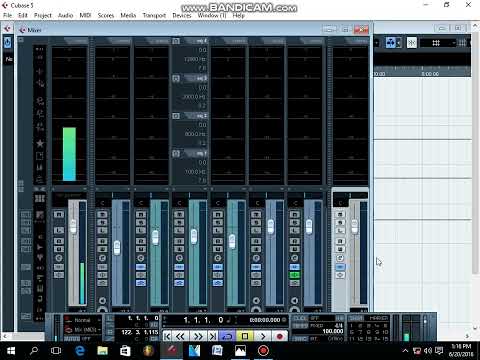Viewport: 480px width, 360px height.
Task: Open the Mix (MIDI) cycle record dropdown
Action: point(83,330)
